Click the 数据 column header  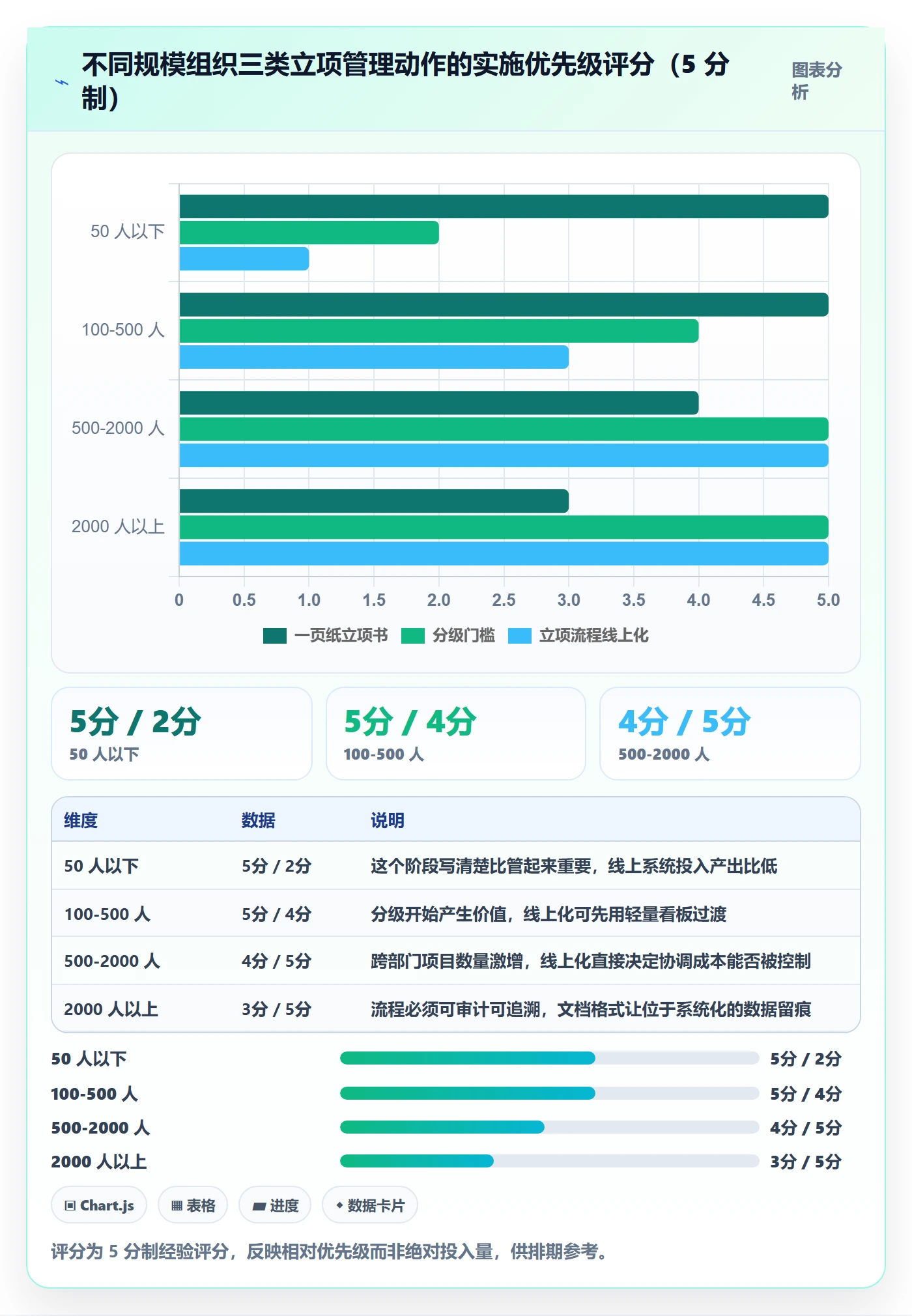[259, 820]
